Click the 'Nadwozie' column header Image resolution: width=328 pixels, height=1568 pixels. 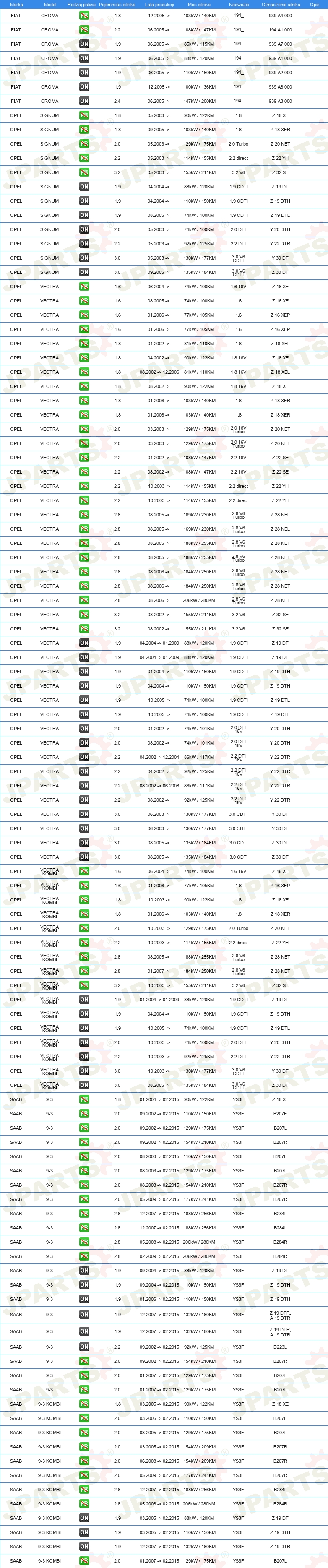[x=239, y=4]
